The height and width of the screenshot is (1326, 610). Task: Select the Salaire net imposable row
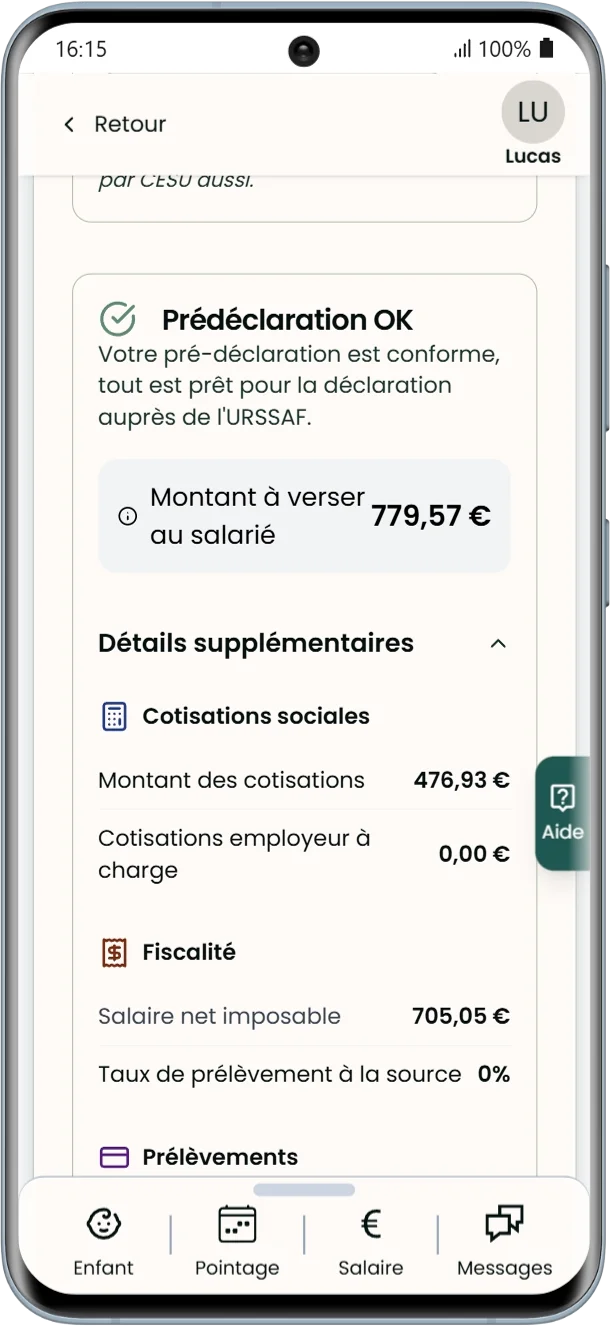(304, 1016)
